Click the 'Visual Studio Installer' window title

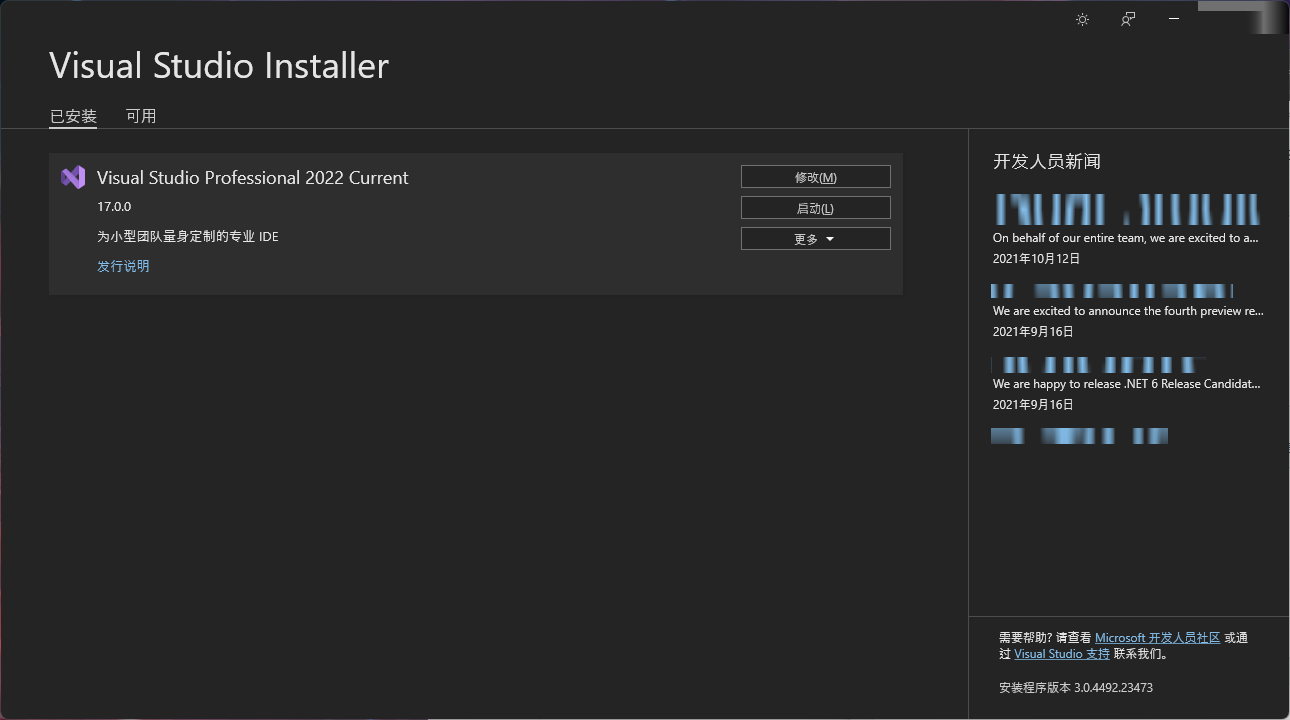click(219, 66)
